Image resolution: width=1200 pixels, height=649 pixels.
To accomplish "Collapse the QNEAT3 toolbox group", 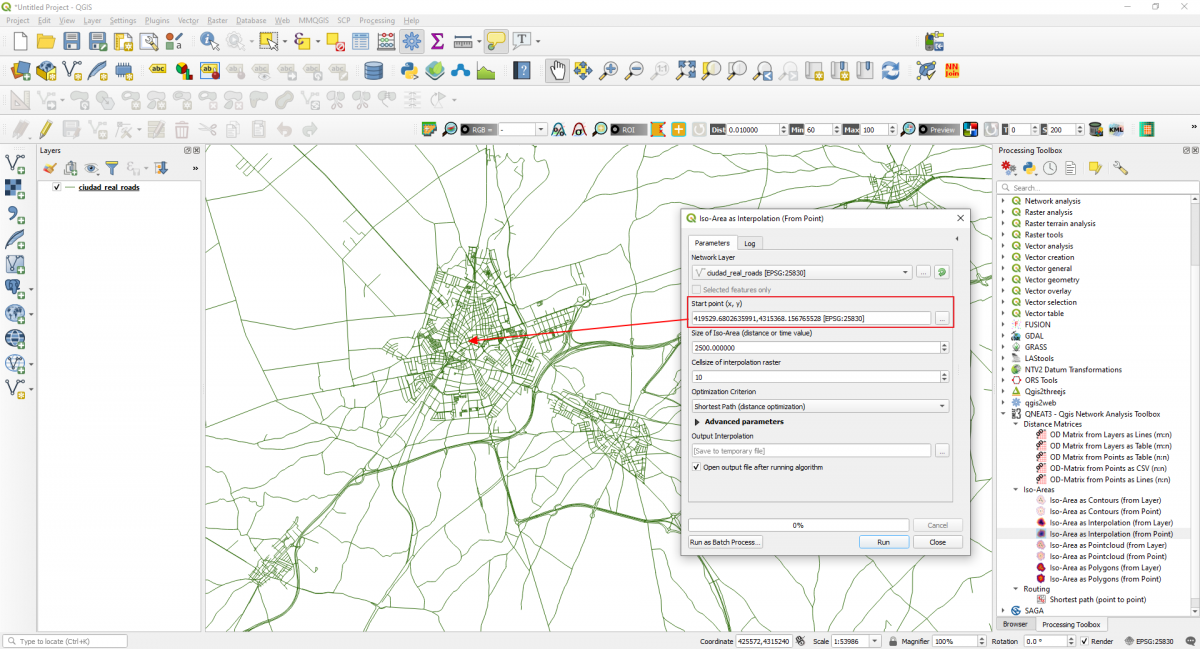I will click(x=1003, y=414).
